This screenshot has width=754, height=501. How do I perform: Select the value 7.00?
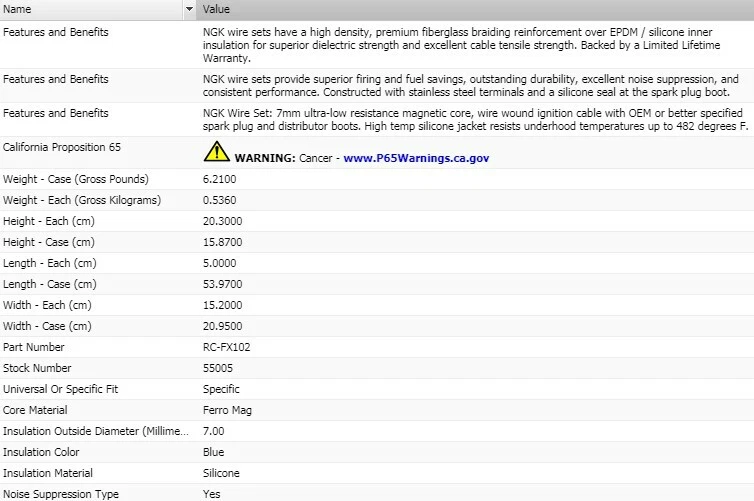click(x=214, y=431)
